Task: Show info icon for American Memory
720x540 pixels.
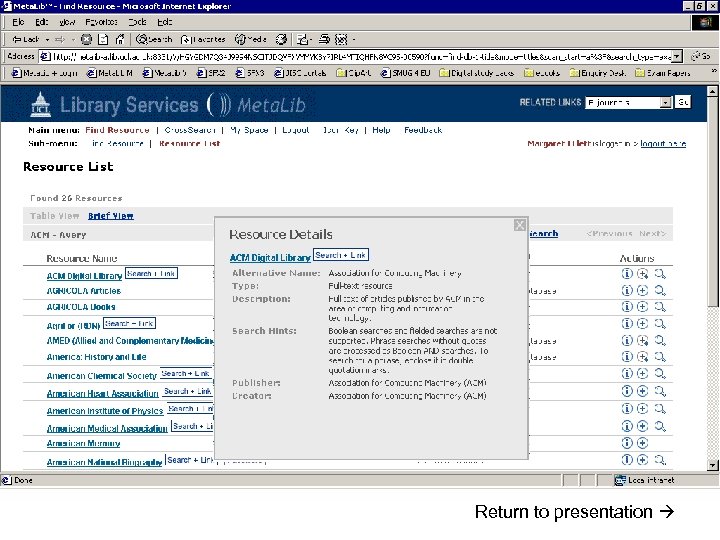Action: [x=627, y=443]
